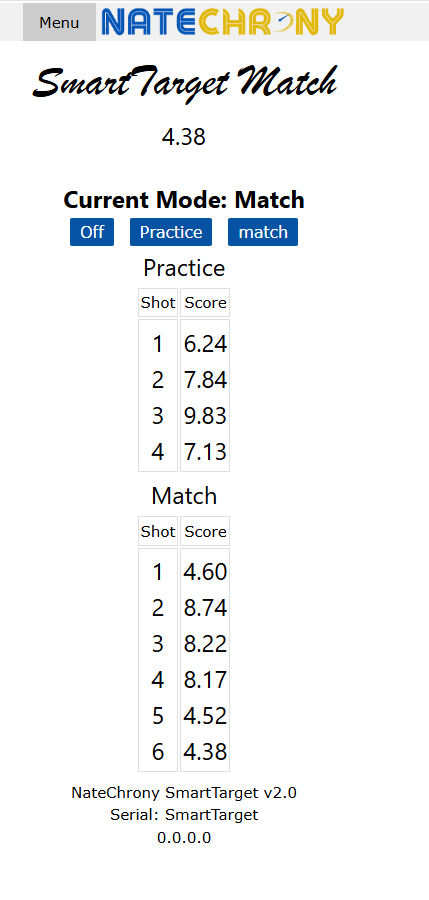
Task: Switch mode to Off
Action: (92, 232)
